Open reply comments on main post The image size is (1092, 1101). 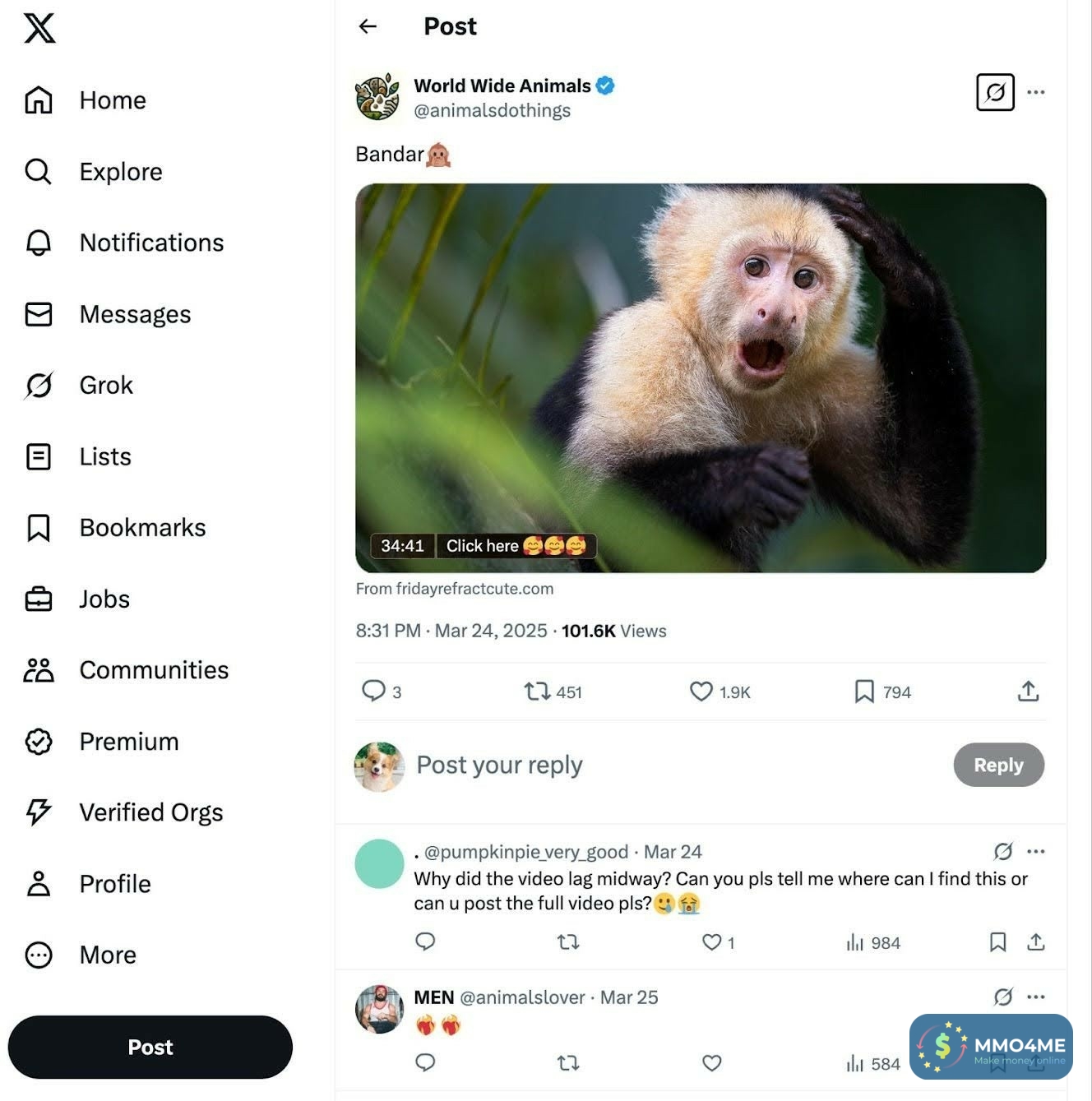[x=374, y=691]
